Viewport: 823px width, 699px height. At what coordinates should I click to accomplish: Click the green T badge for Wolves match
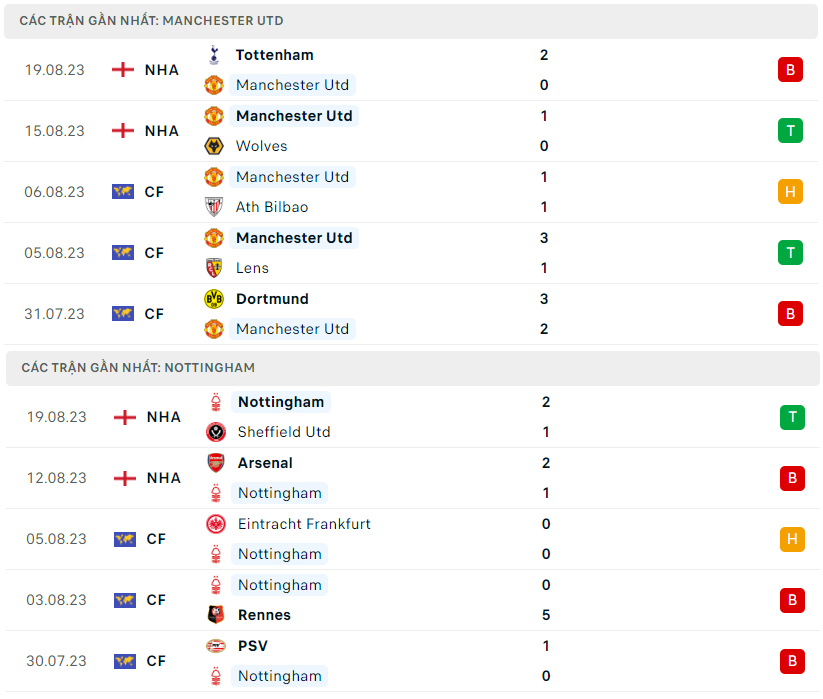[x=790, y=131]
